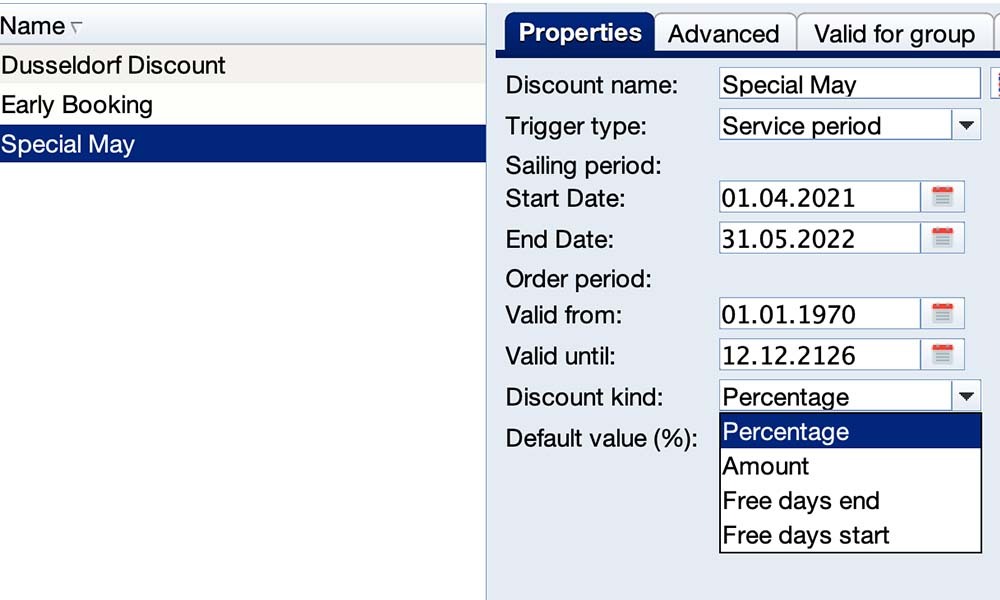Click into the Discount name text field
The image size is (1000, 600).
(849, 85)
